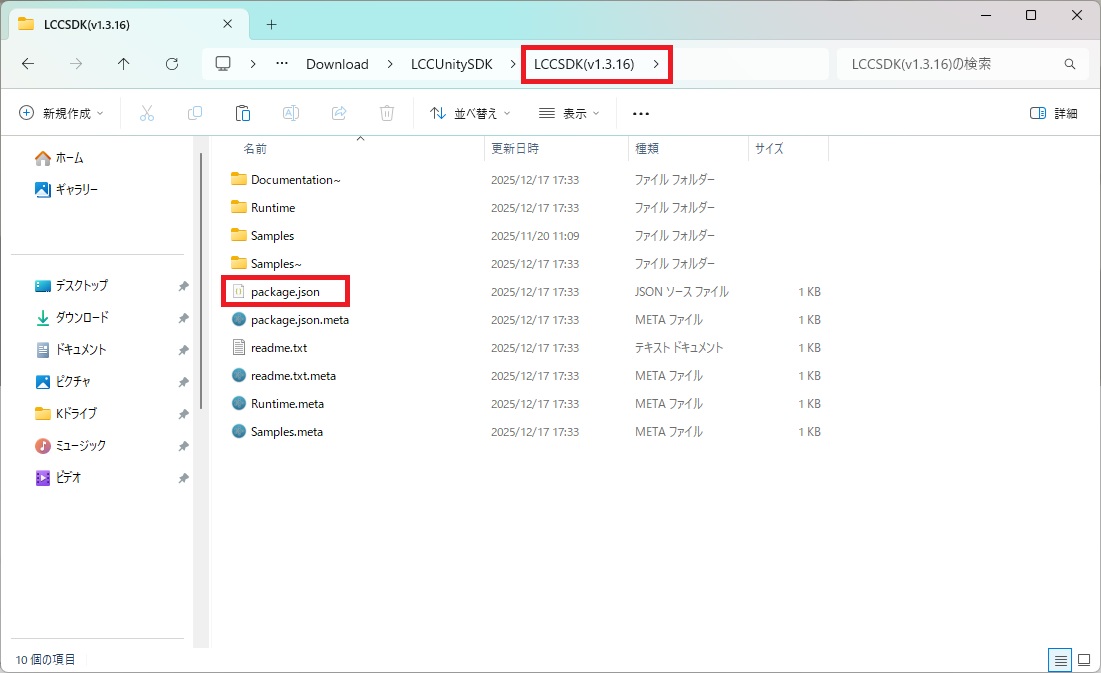Refresh the current folder view

coord(172,64)
